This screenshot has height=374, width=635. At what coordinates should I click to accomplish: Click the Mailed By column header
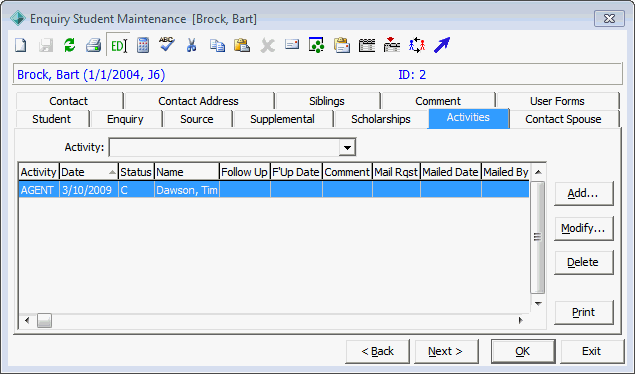(505, 172)
